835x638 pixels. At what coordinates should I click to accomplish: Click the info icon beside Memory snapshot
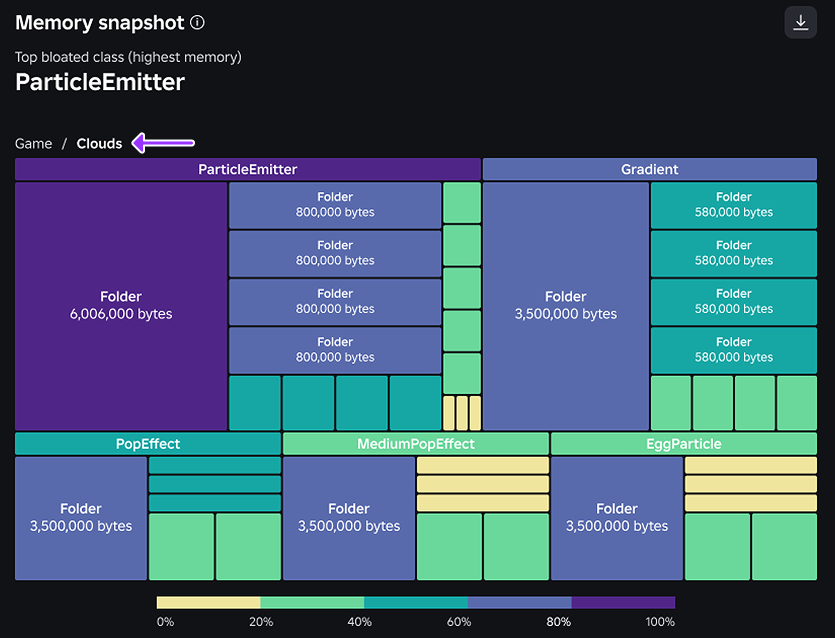pos(198,22)
